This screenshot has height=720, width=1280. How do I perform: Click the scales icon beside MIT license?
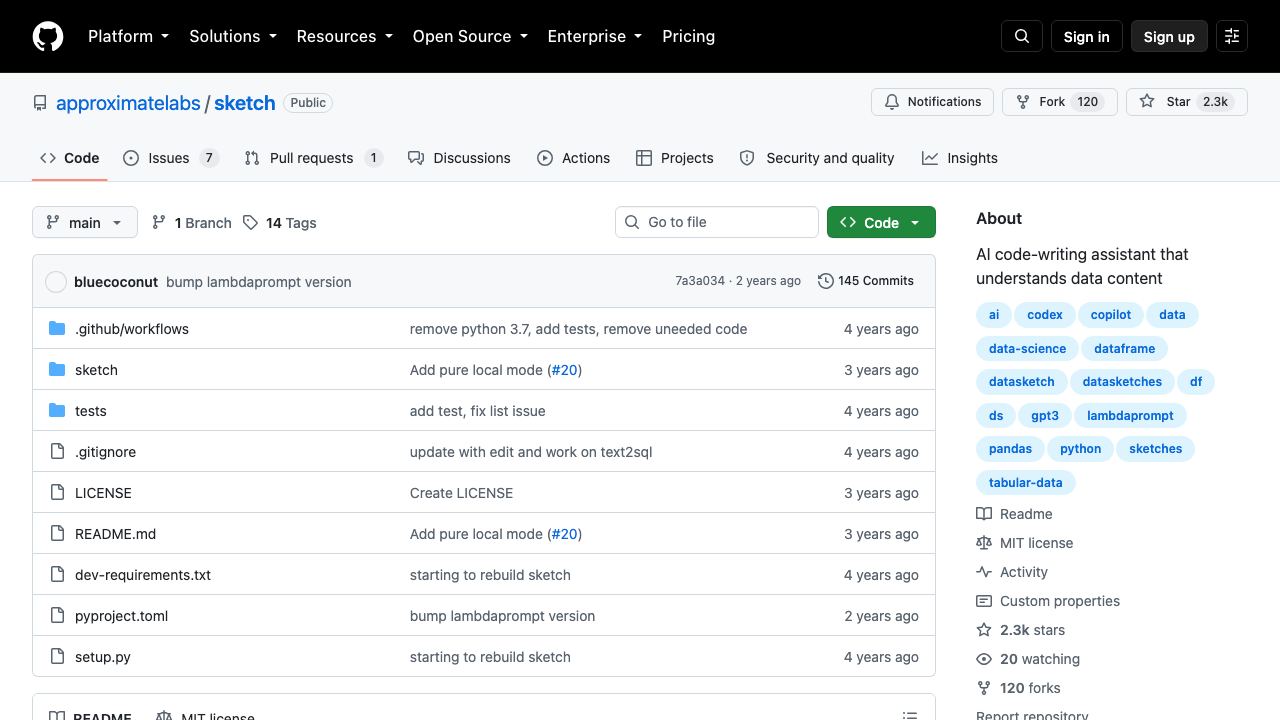[984, 543]
